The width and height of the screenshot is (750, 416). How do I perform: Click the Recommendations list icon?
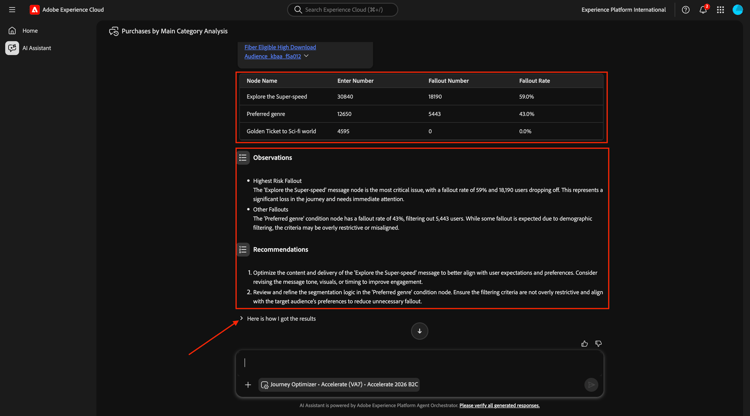(243, 250)
